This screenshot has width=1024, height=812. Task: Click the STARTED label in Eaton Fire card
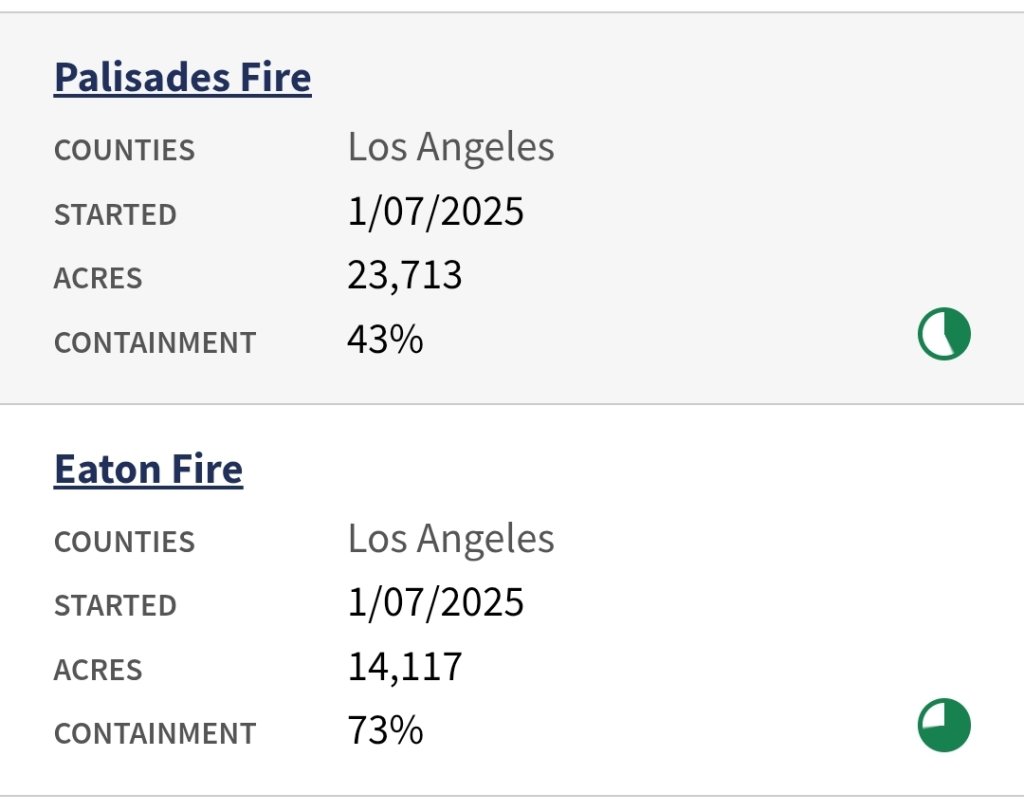click(115, 606)
